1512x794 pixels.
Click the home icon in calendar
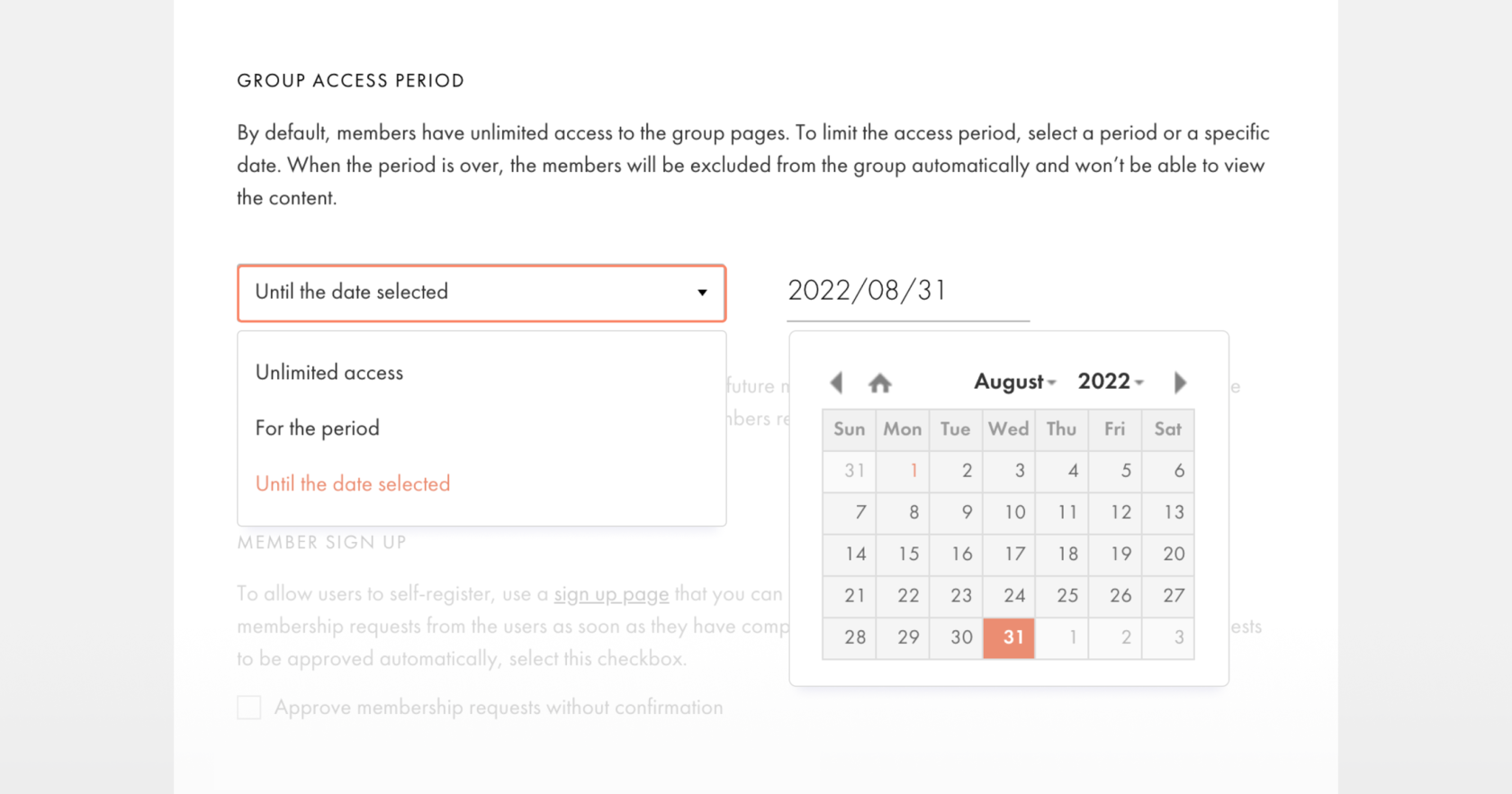click(x=880, y=383)
